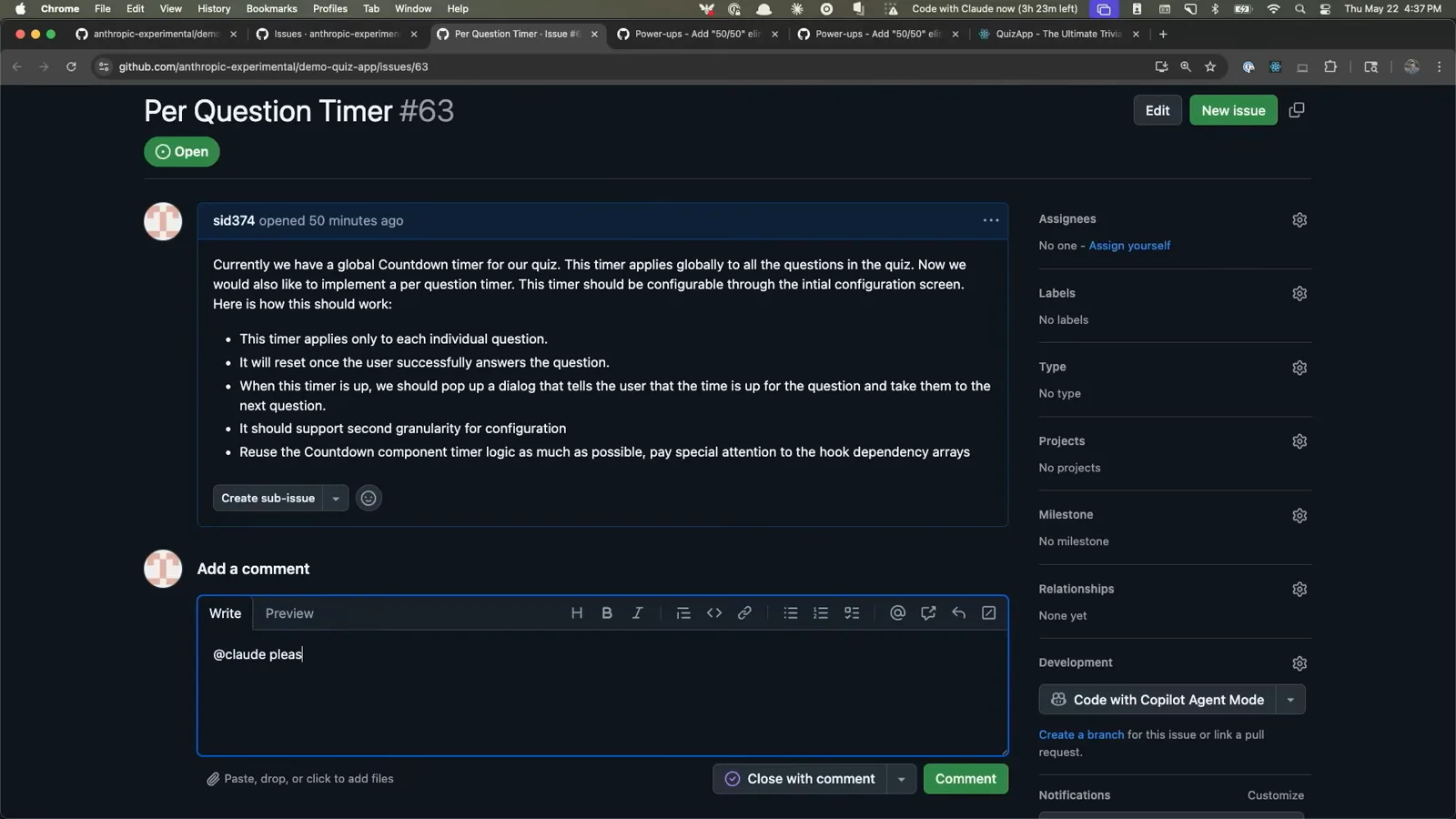Bookmark this page with star icon
The height and width of the screenshot is (819, 1456).
pos(1210,66)
